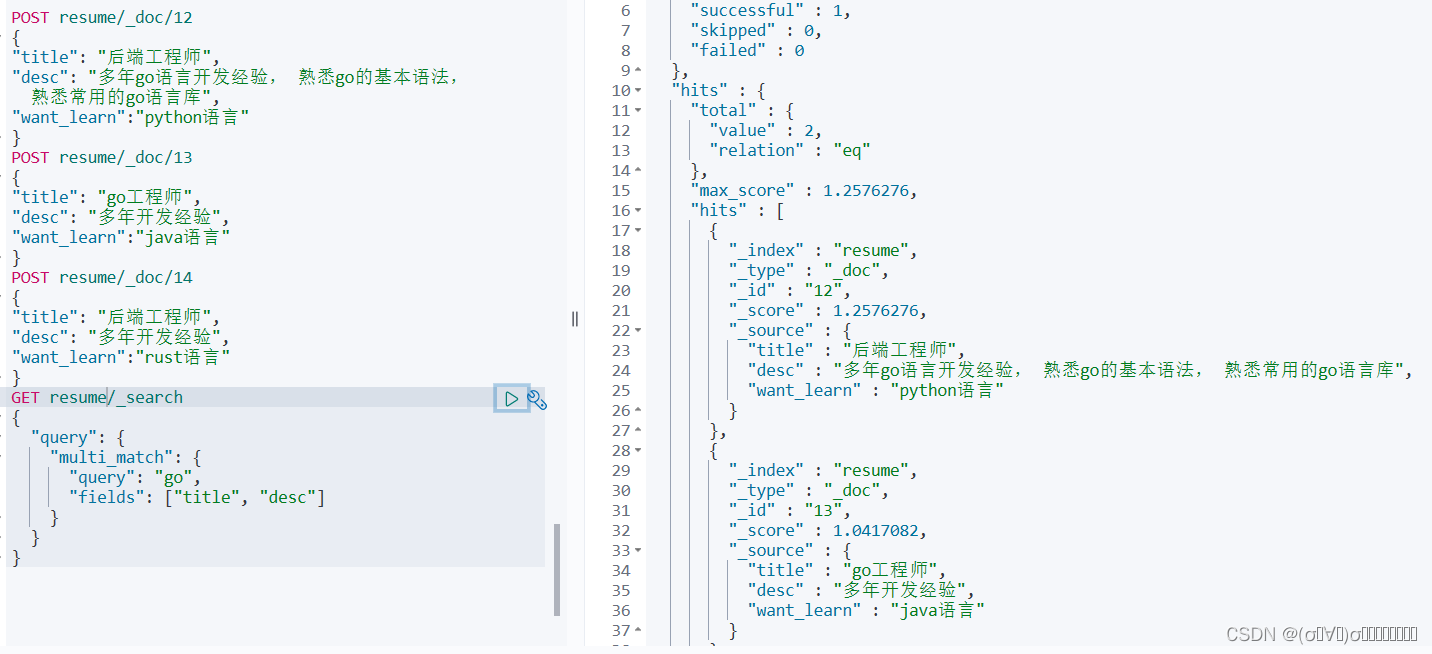
Task: Collapse the "hits" array at line 16
Action: (640, 211)
